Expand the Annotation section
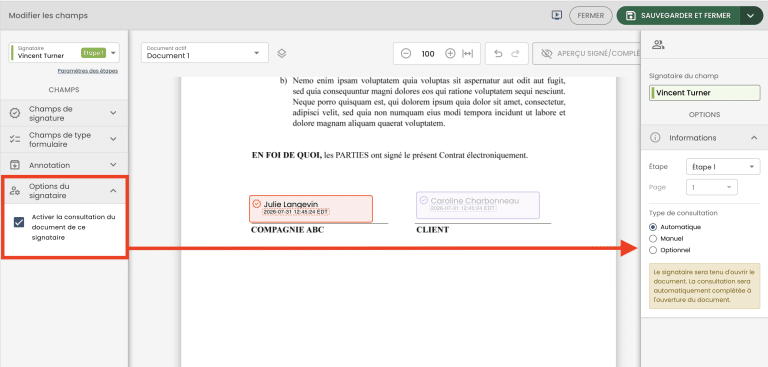Viewport: 768px width, 367px height. (x=64, y=165)
